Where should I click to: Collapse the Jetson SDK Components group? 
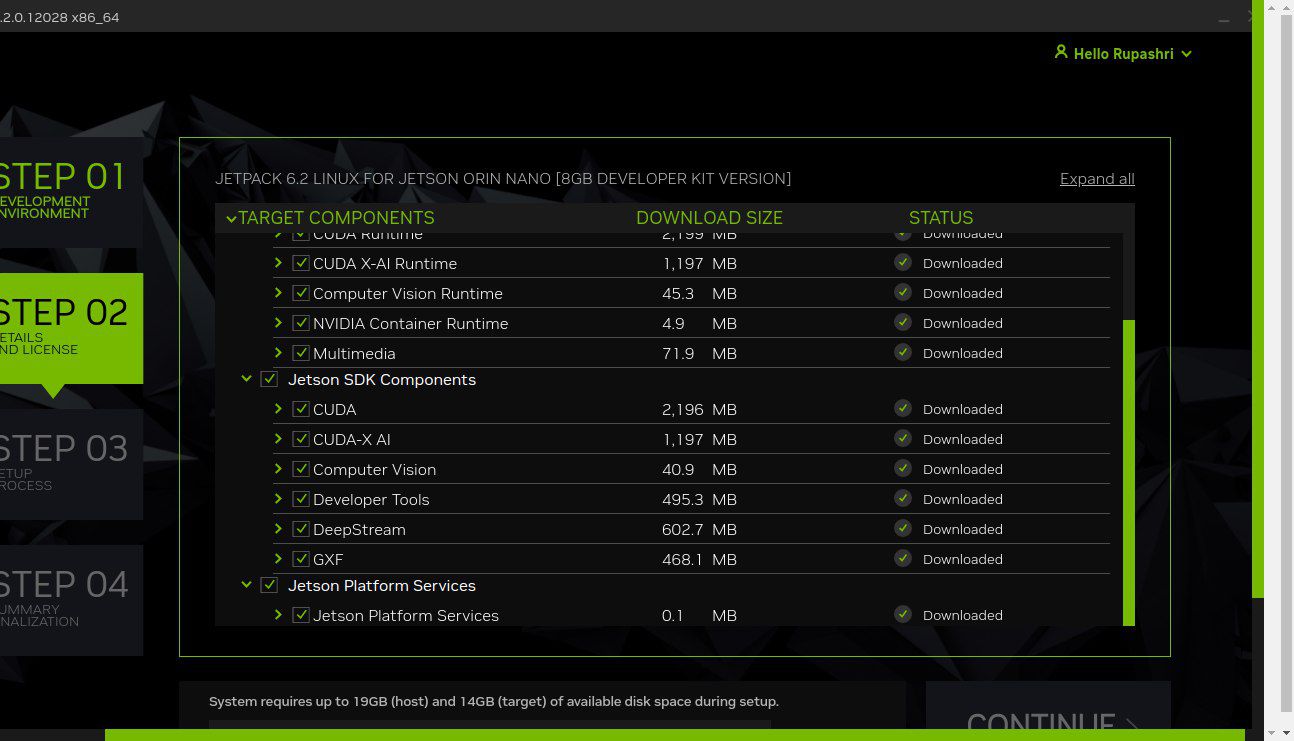pos(246,380)
